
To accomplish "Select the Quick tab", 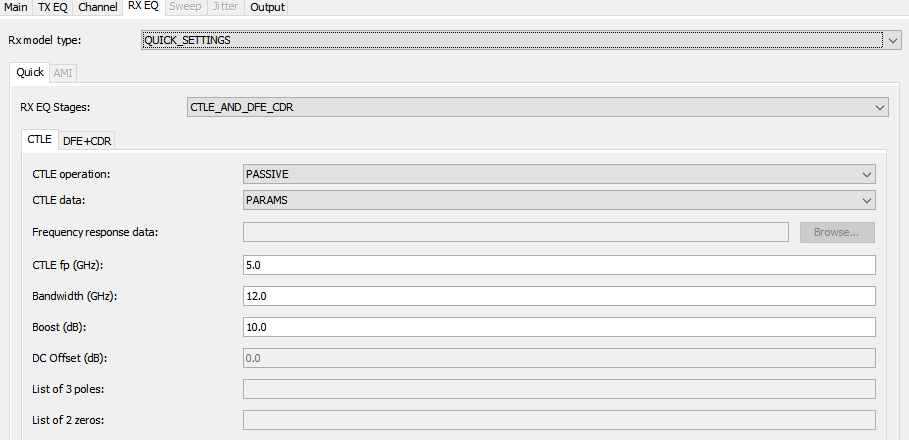I will click(30, 73).
